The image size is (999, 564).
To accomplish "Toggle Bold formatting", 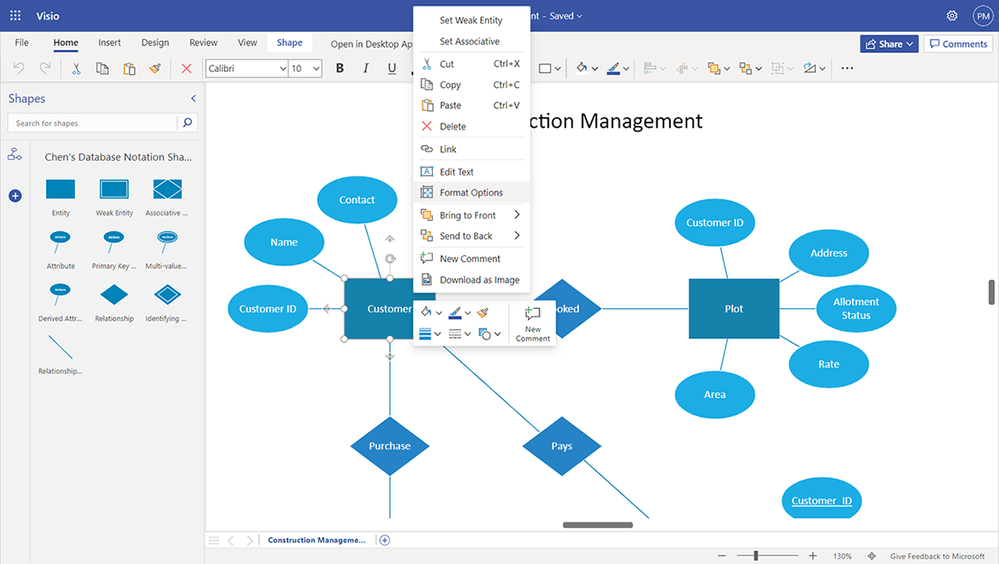I will pyautogui.click(x=340, y=68).
